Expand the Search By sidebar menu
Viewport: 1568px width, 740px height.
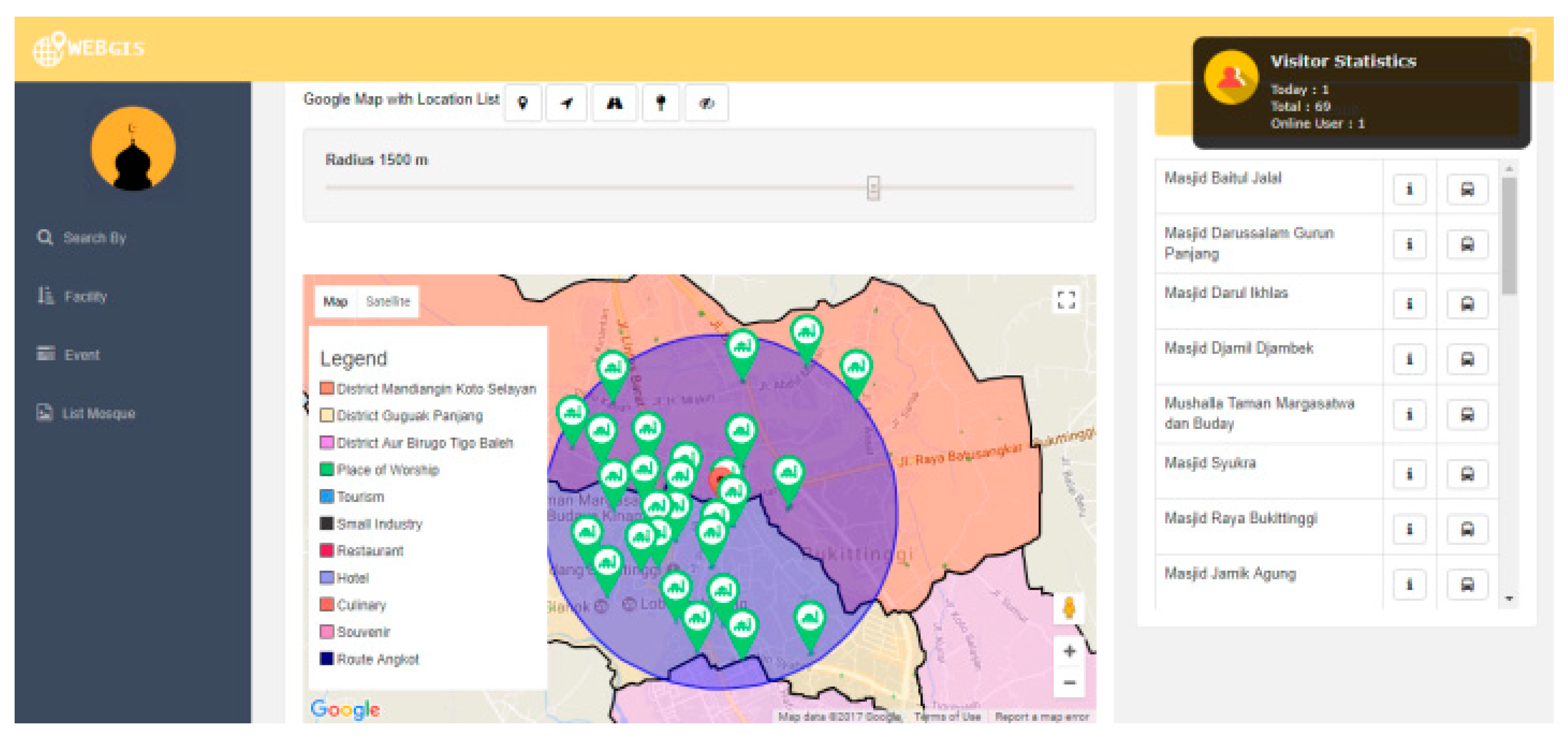point(94,238)
